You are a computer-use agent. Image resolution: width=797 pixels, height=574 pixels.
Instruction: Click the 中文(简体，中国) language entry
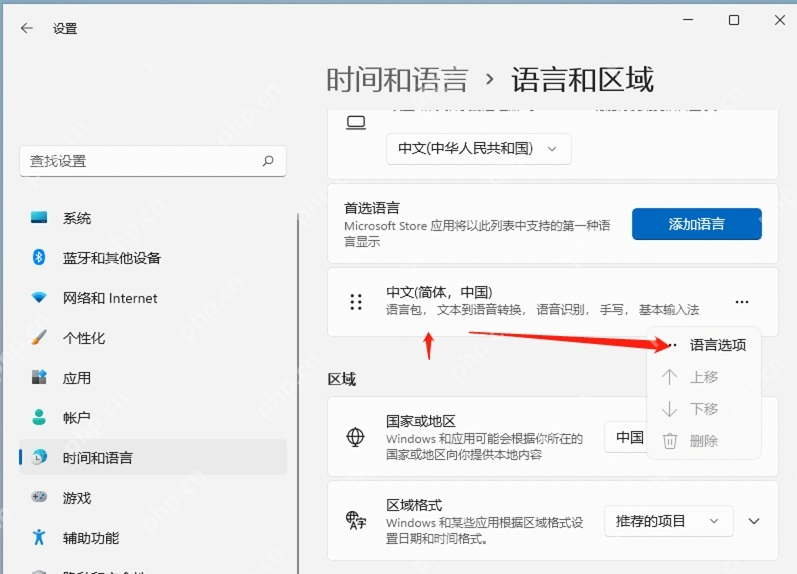point(553,302)
